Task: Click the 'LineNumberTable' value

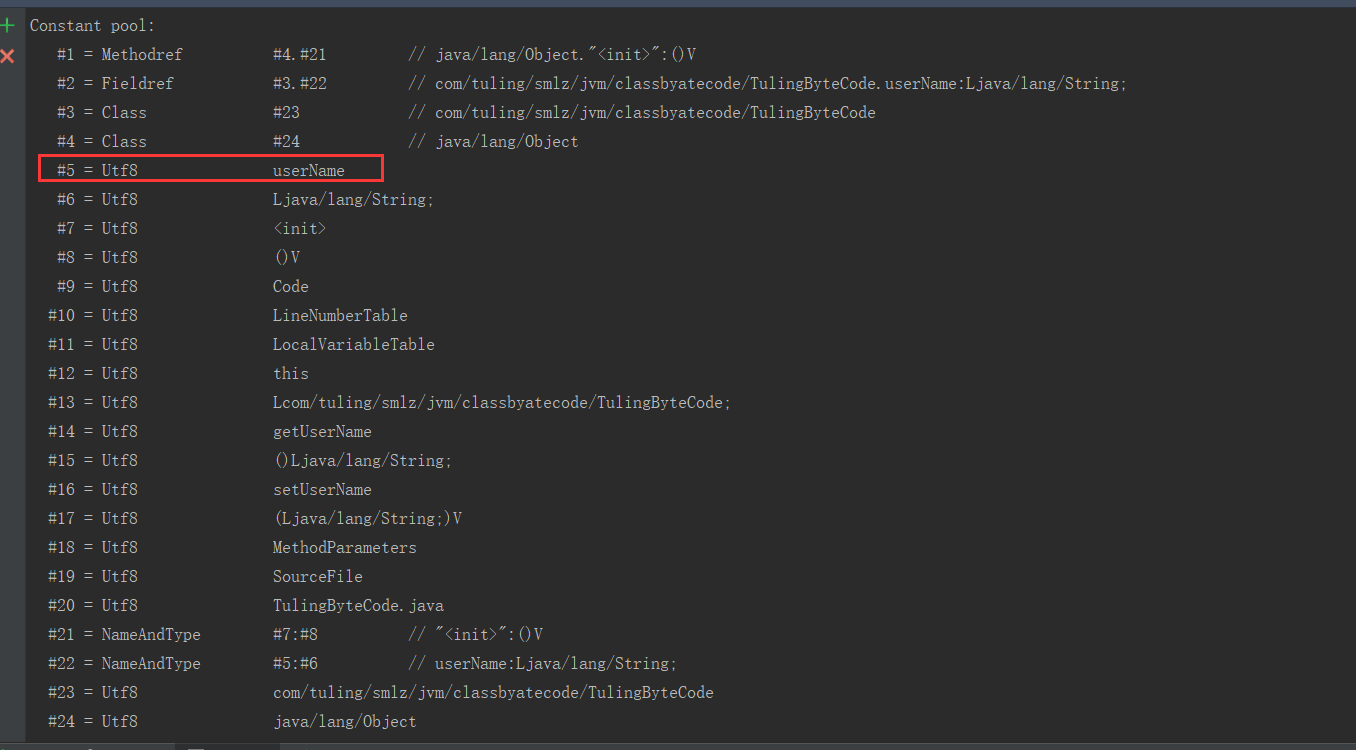Action: 340,315
